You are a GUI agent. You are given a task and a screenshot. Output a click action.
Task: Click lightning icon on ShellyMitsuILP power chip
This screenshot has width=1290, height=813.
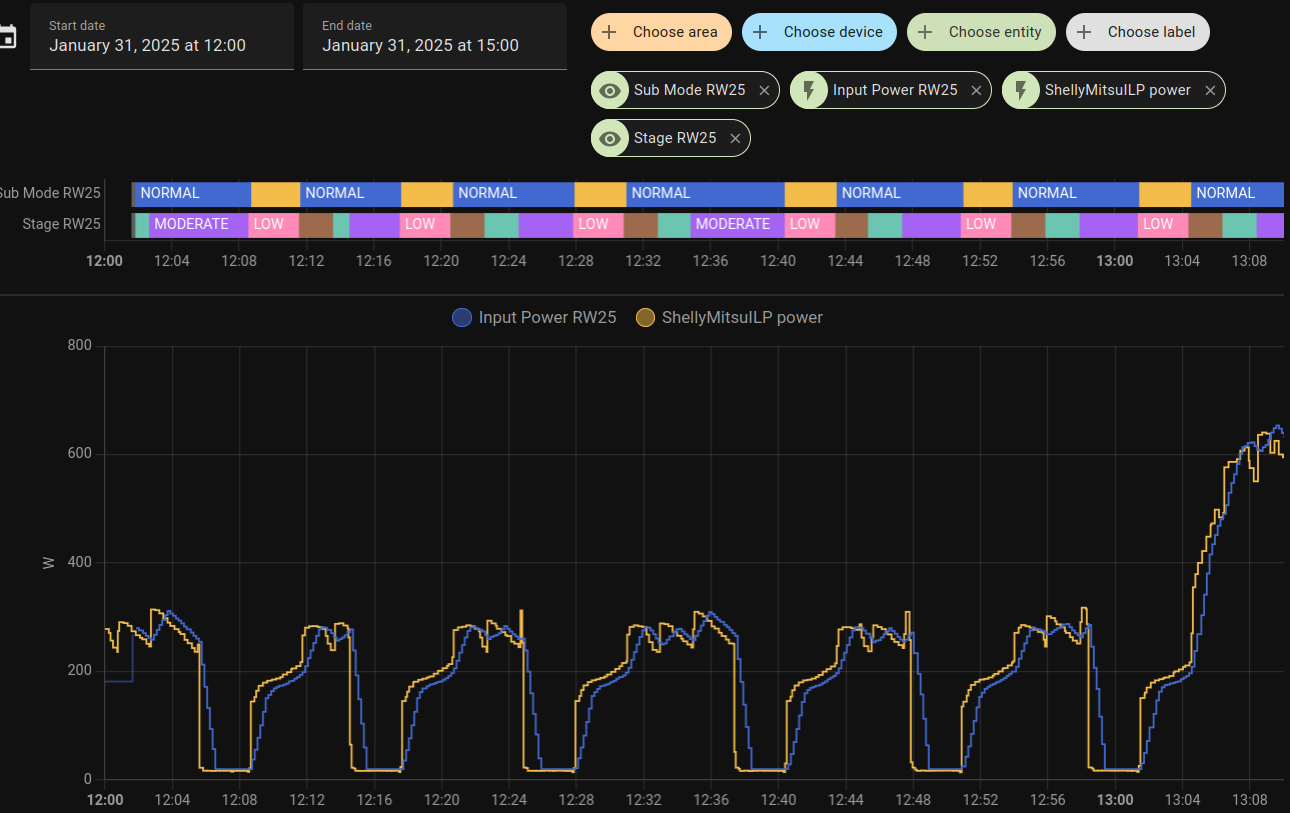pos(1021,90)
